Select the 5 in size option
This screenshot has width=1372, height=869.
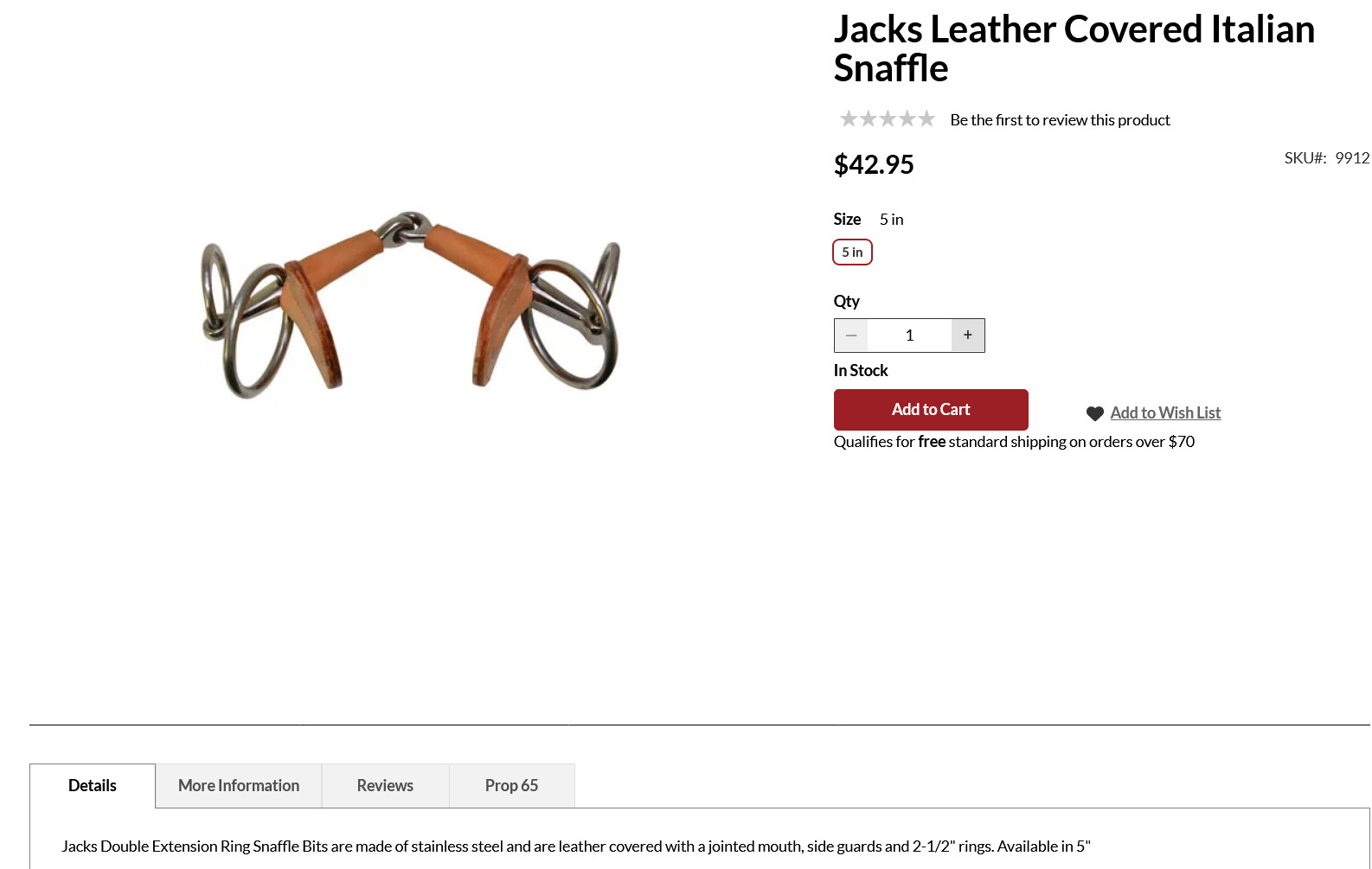coord(852,252)
